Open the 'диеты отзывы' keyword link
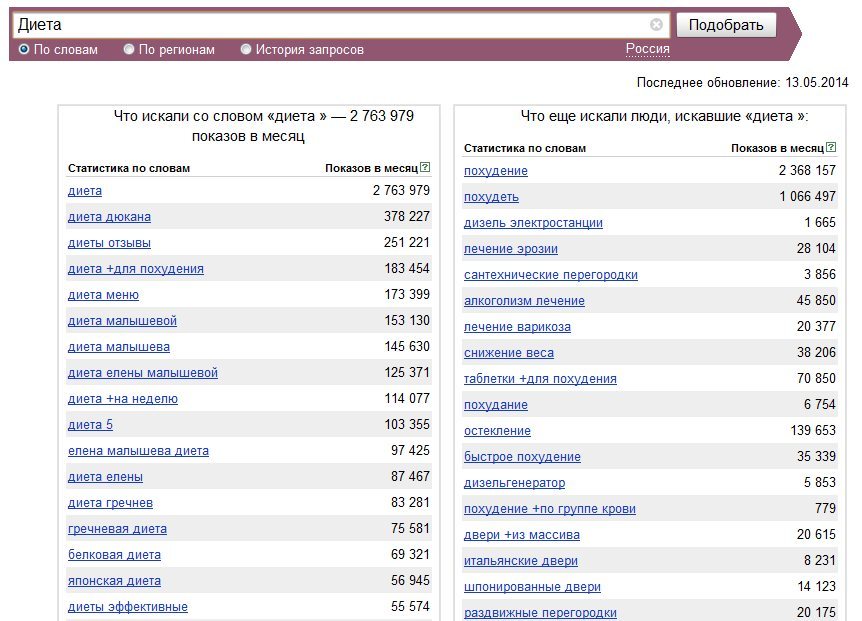The image size is (862, 621). pos(109,243)
